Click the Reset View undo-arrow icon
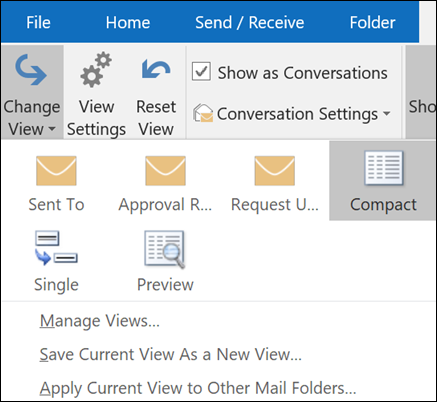Image resolution: width=437 pixels, height=402 pixels. click(156, 69)
